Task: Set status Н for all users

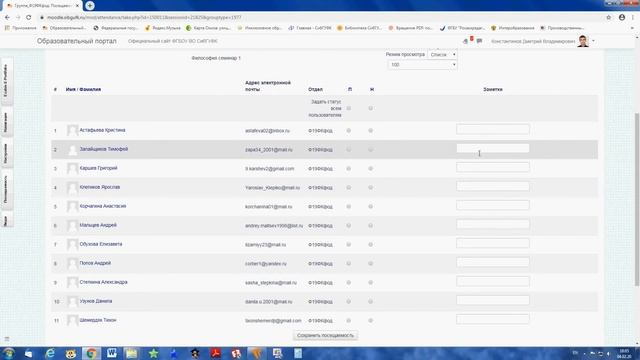Action: point(371,109)
